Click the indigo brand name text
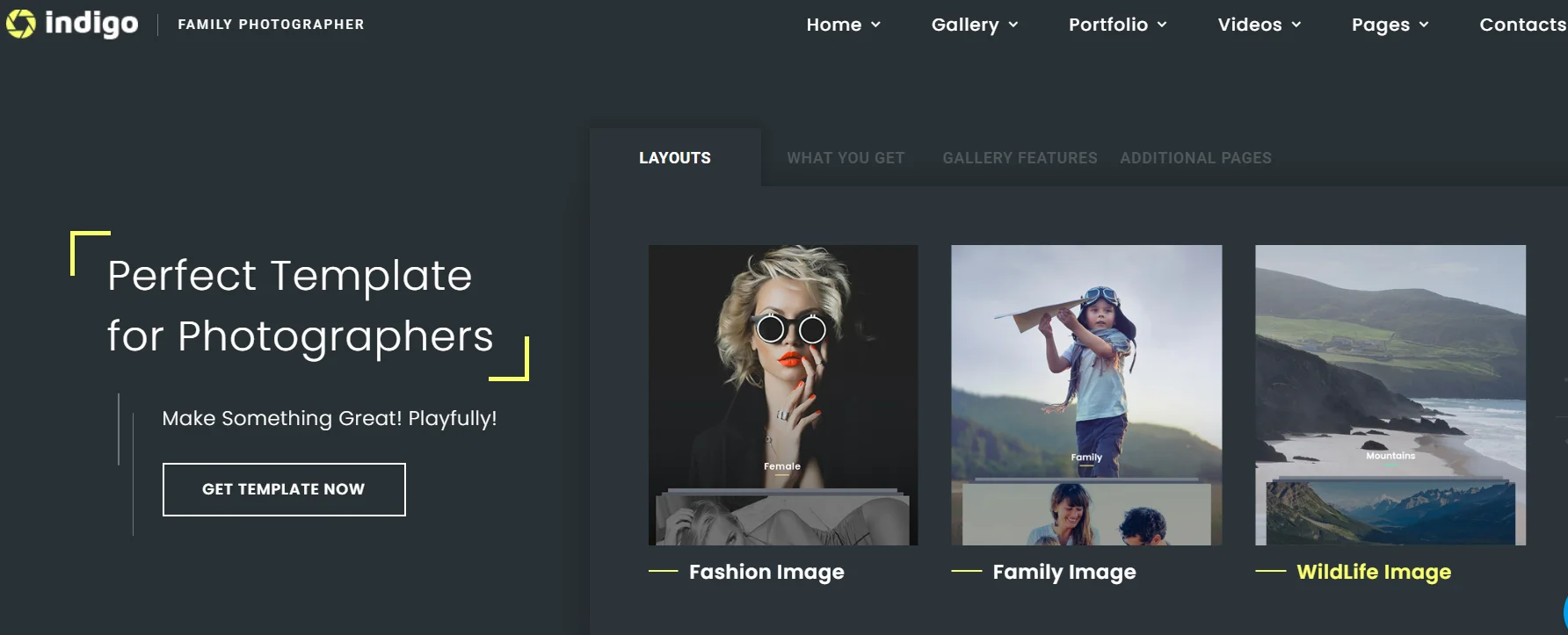Screen dimensions: 1568x635 [x=91, y=24]
